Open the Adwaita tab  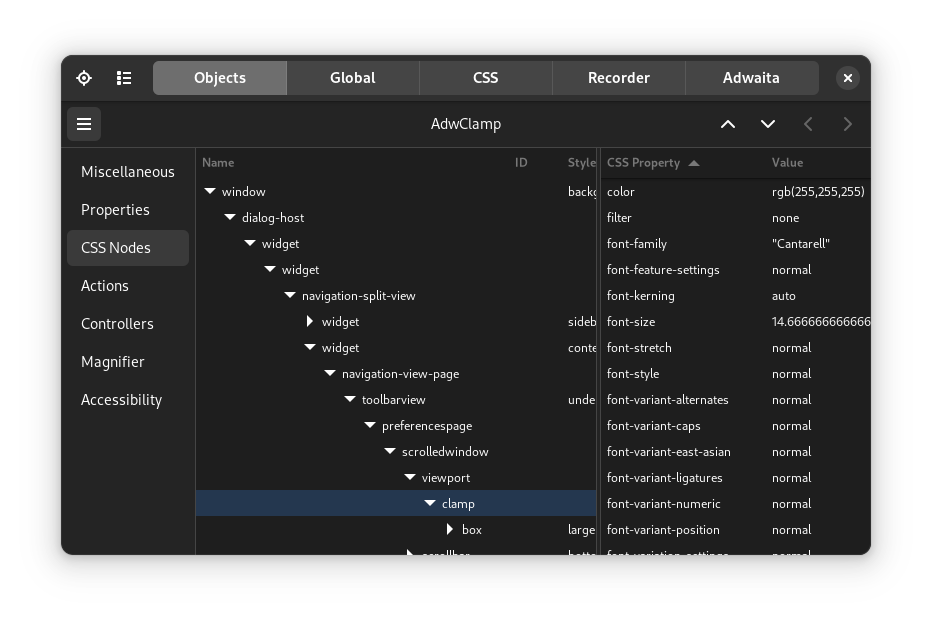coord(751,77)
